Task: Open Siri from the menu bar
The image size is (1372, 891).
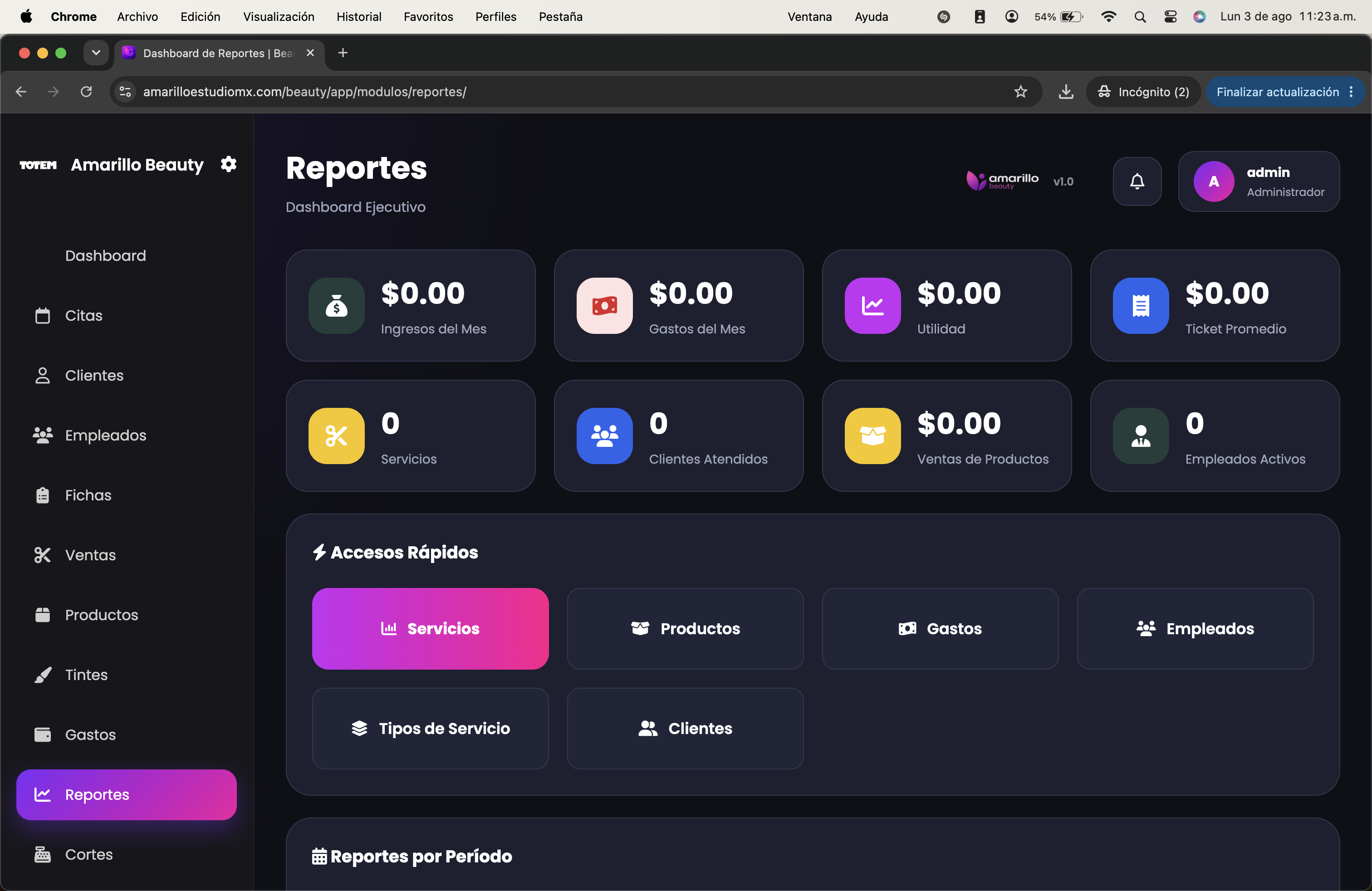Action: coord(1200,17)
